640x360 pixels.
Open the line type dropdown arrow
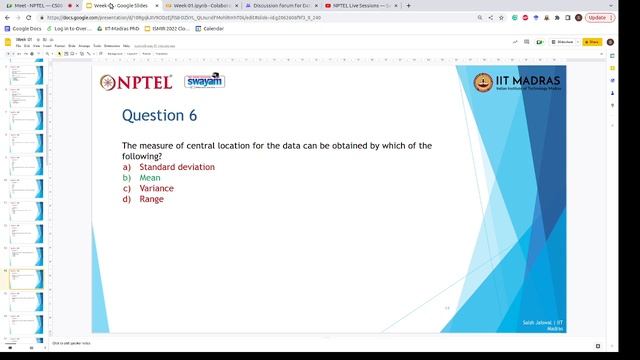coord(94,53)
